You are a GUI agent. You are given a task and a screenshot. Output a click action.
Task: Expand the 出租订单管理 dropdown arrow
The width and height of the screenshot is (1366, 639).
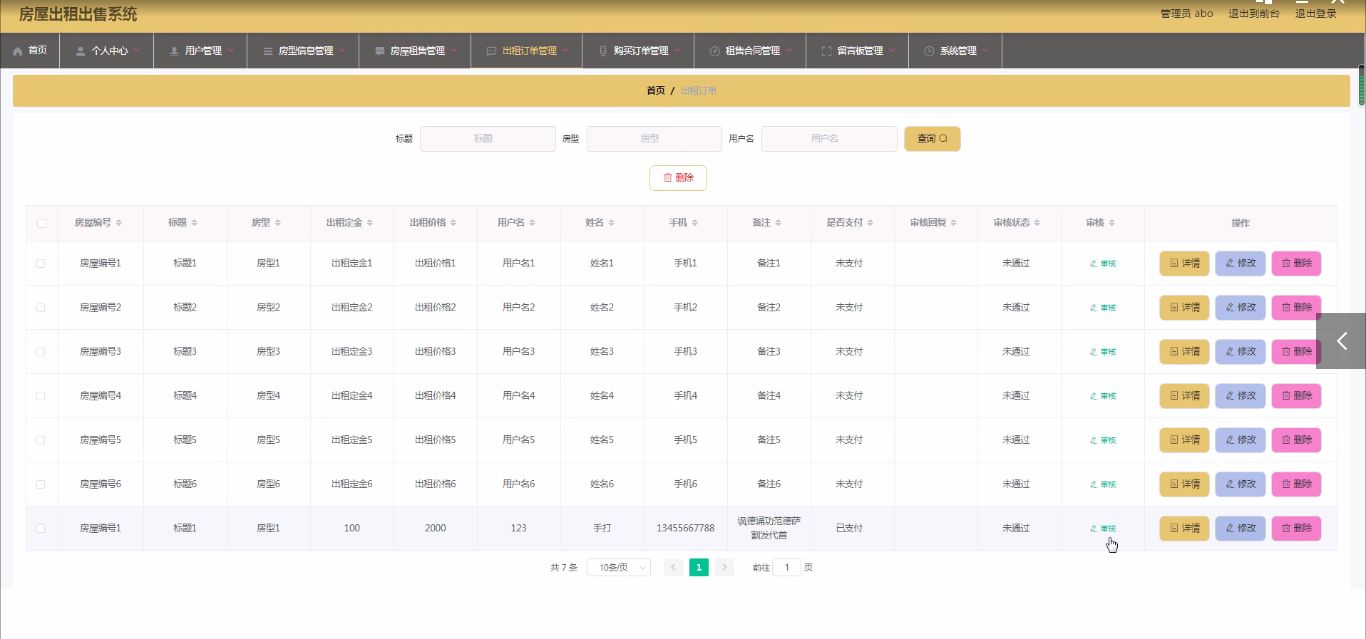pyautogui.click(x=566, y=50)
